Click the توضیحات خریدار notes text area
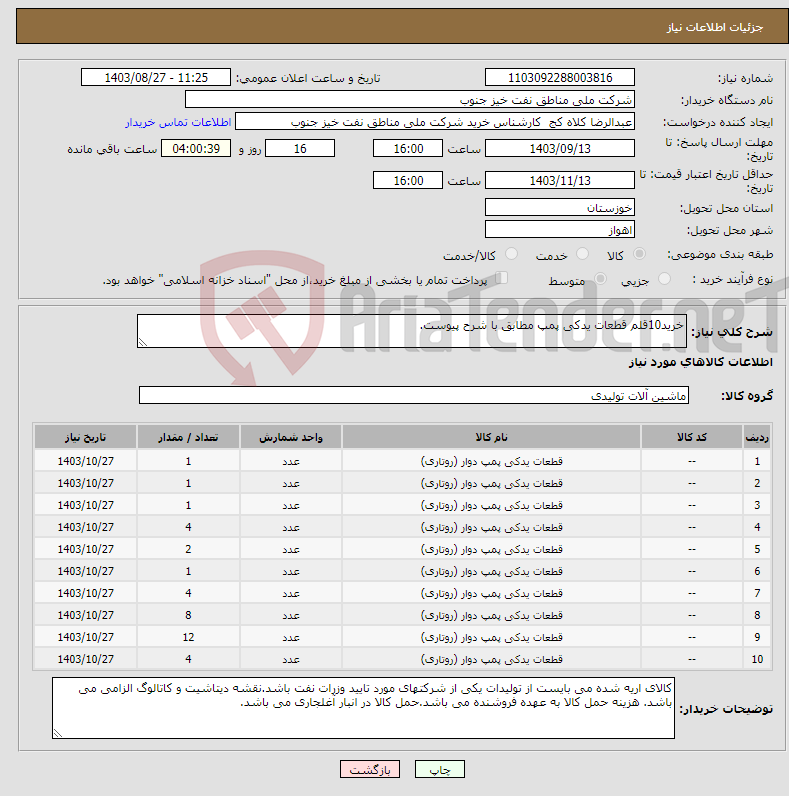This screenshot has height=796, width=789. (364, 708)
